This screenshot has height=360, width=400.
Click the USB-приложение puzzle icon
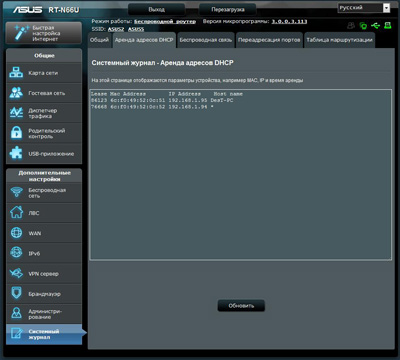click(x=16, y=153)
